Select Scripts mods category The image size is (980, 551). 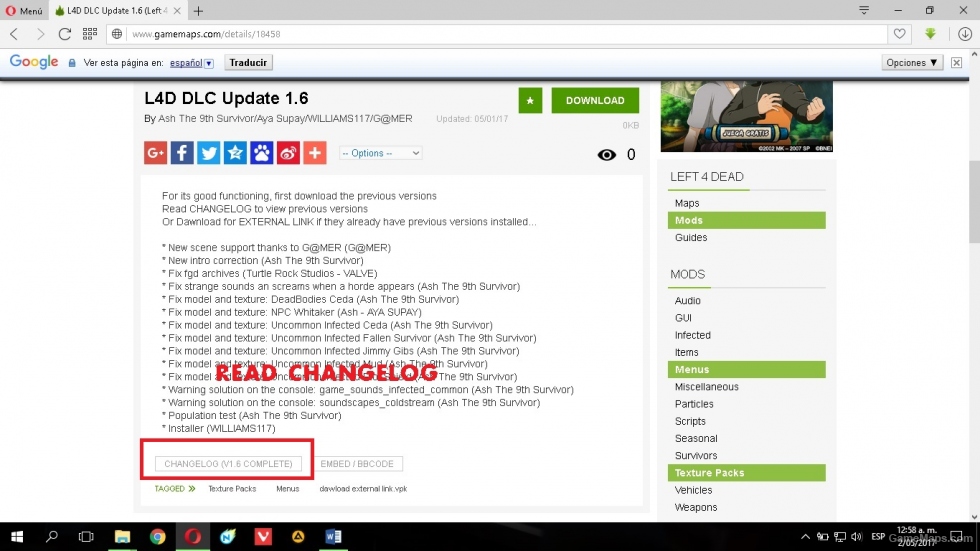pos(690,421)
